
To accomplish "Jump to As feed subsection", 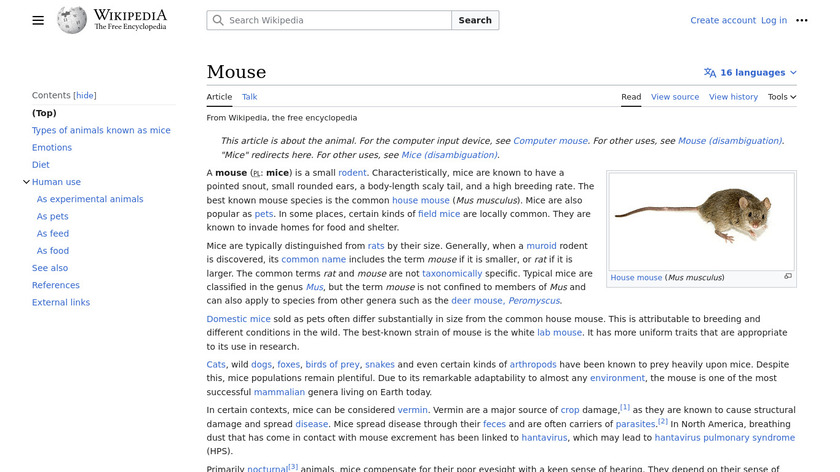I will [x=52, y=234].
